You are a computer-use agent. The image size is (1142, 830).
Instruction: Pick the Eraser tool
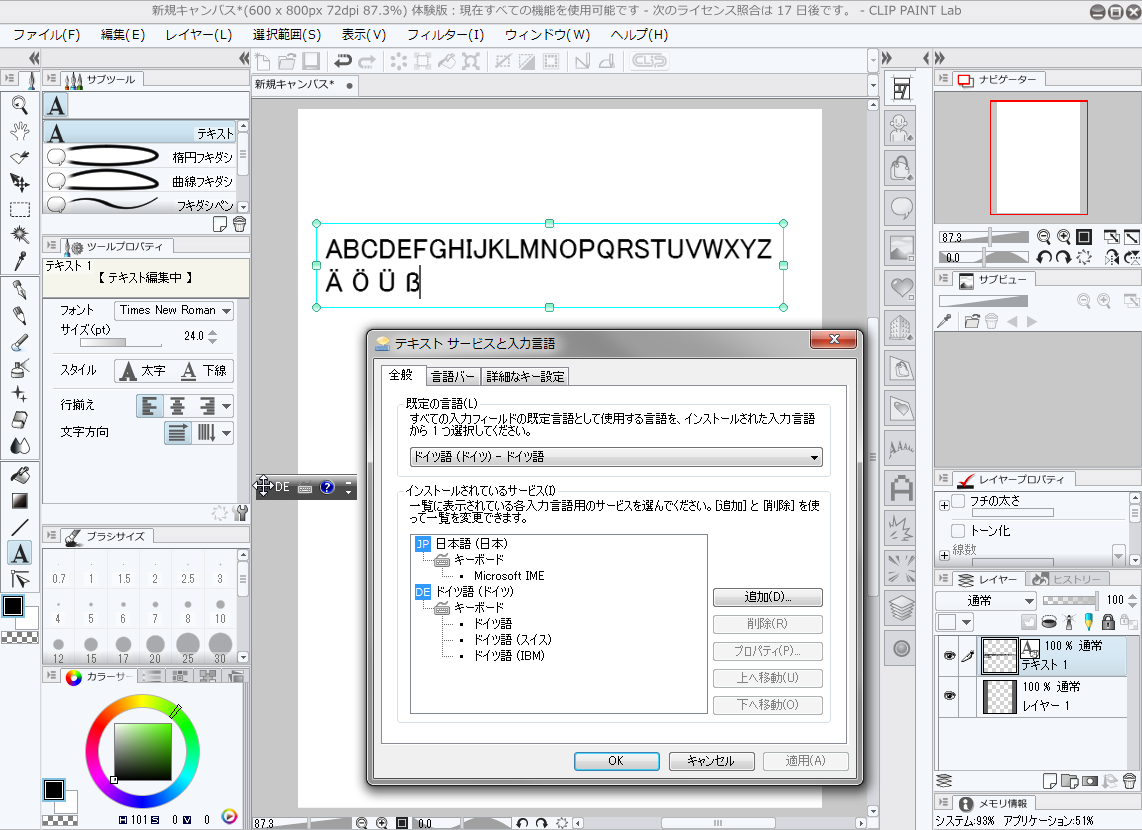pyautogui.click(x=19, y=419)
